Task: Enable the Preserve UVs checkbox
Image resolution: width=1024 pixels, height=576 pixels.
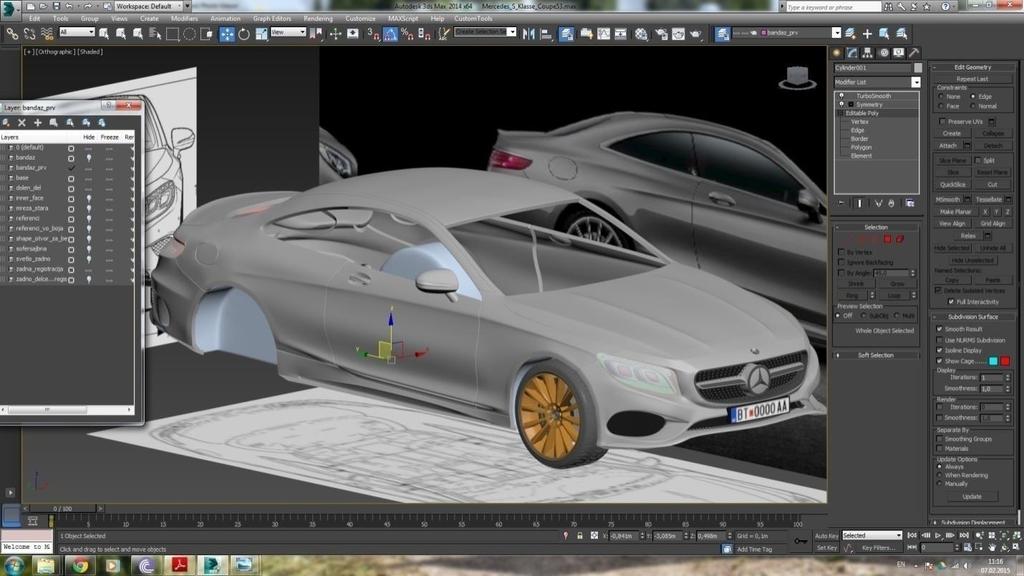Action: click(942, 121)
